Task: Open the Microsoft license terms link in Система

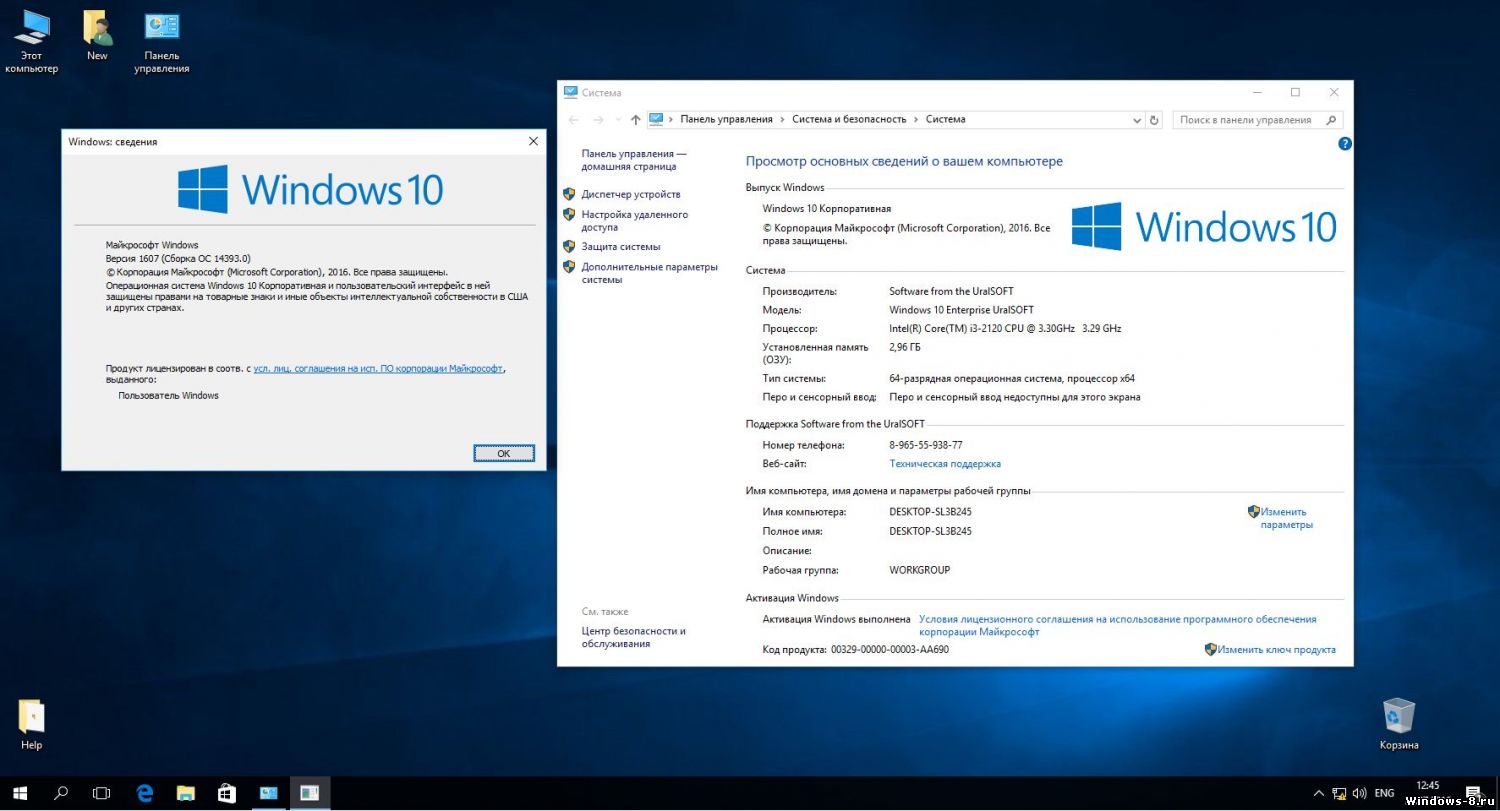Action: tap(1117, 625)
